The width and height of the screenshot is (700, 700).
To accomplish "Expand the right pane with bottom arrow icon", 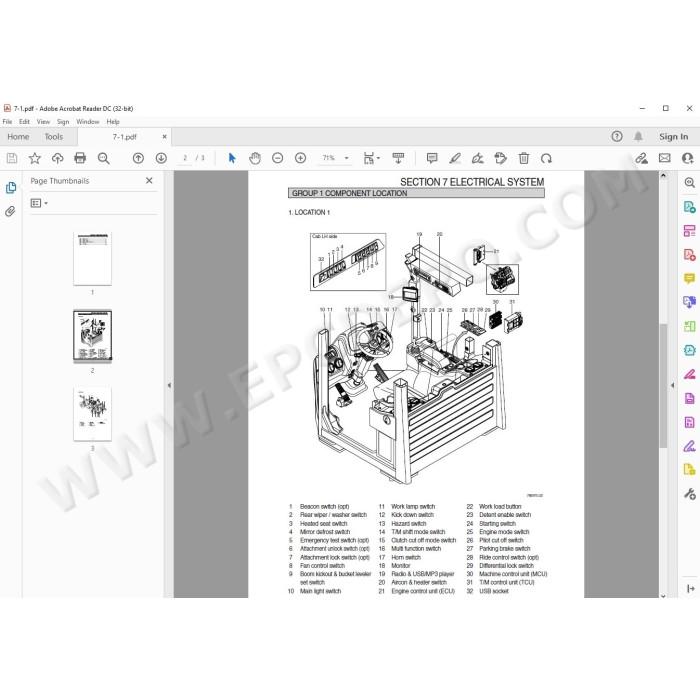I will pos(690,589).
